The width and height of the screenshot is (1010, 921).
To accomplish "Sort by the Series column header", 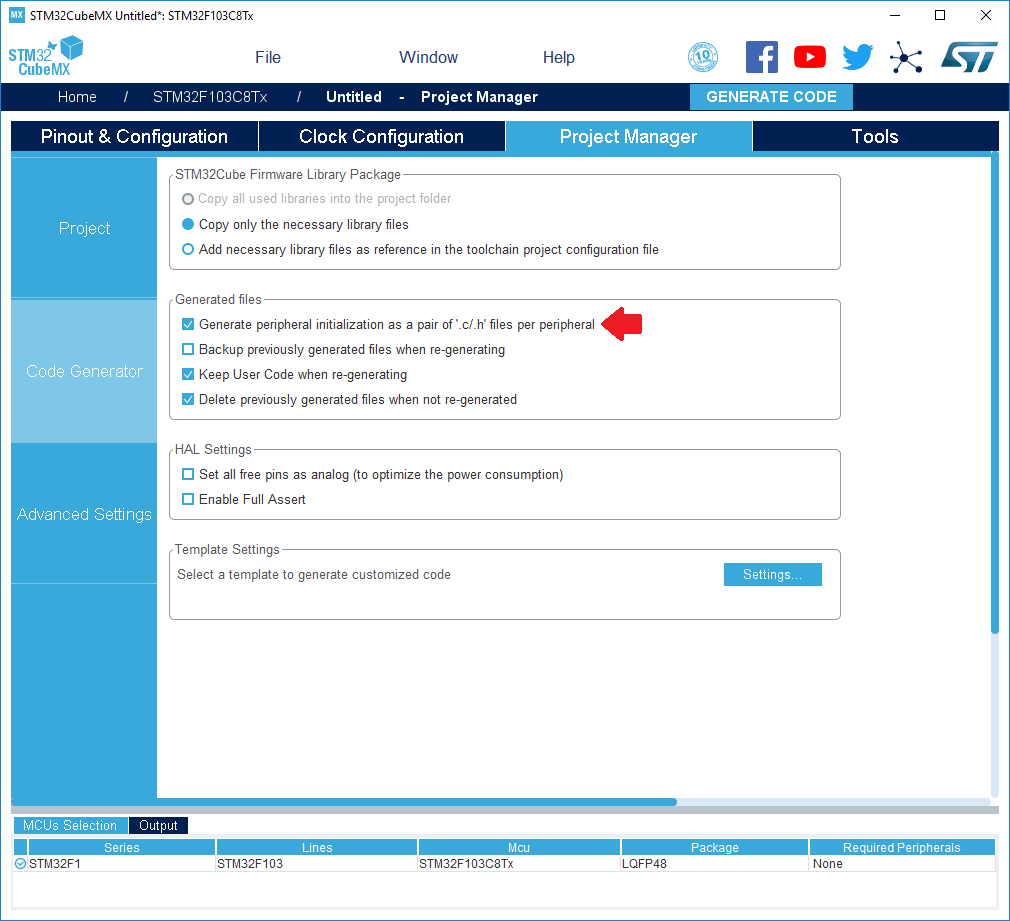I will coord(121,848).
